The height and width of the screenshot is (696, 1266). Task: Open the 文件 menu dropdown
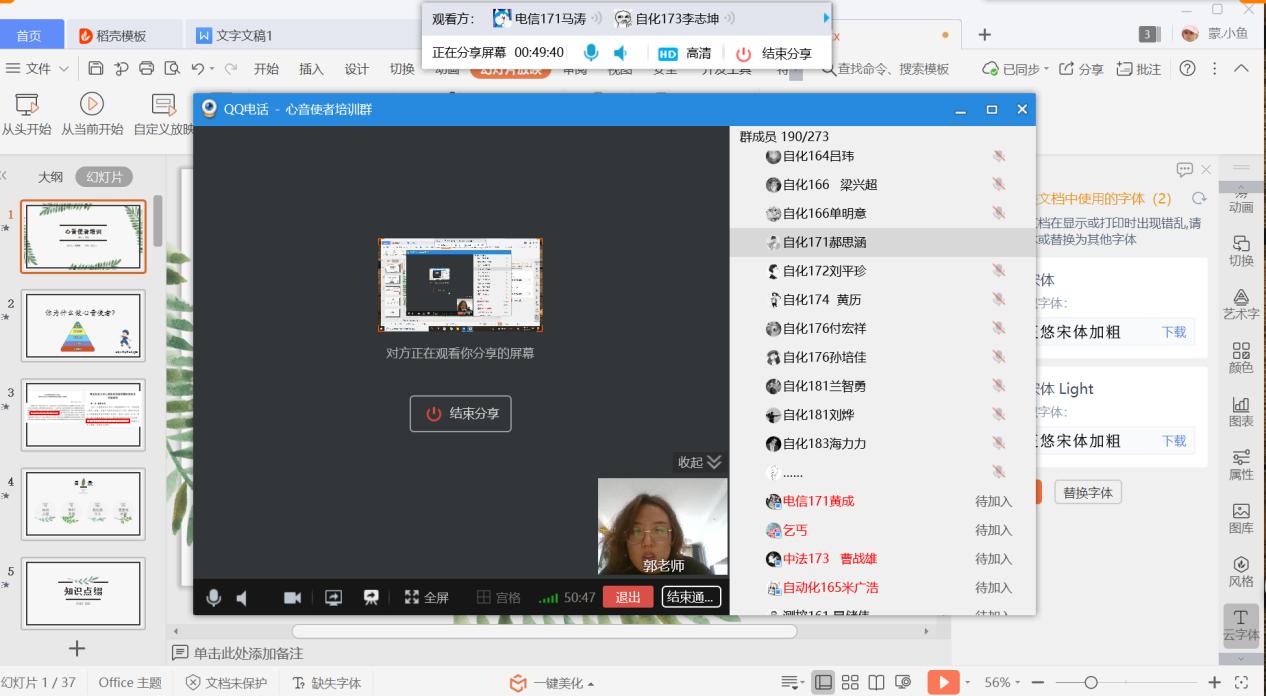38,69
